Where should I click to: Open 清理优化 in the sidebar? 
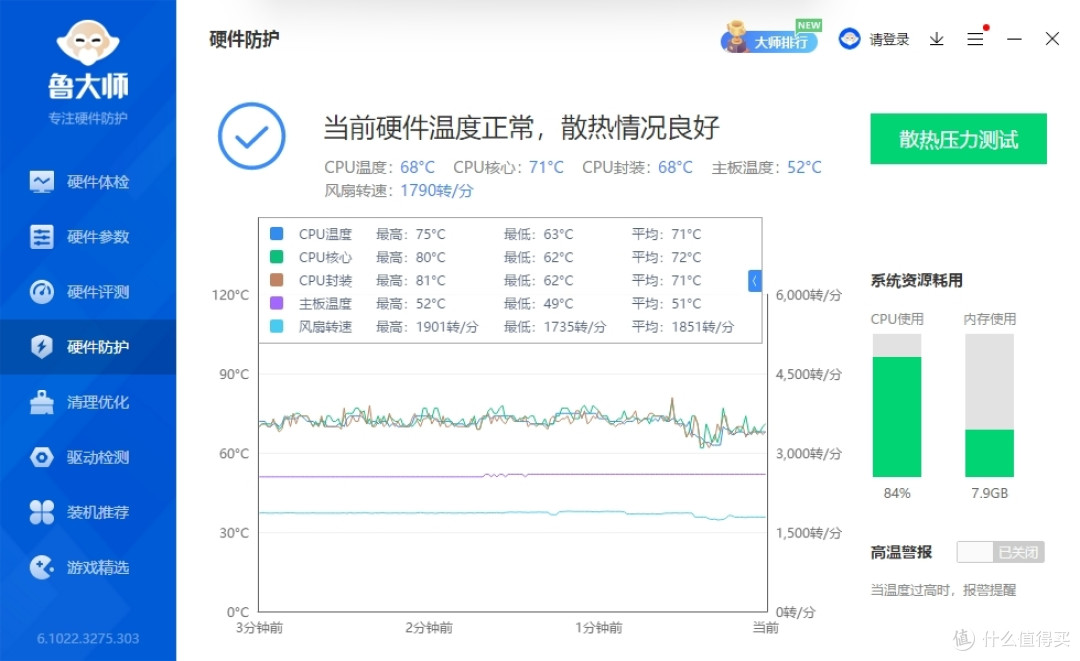tap(88, 402)
